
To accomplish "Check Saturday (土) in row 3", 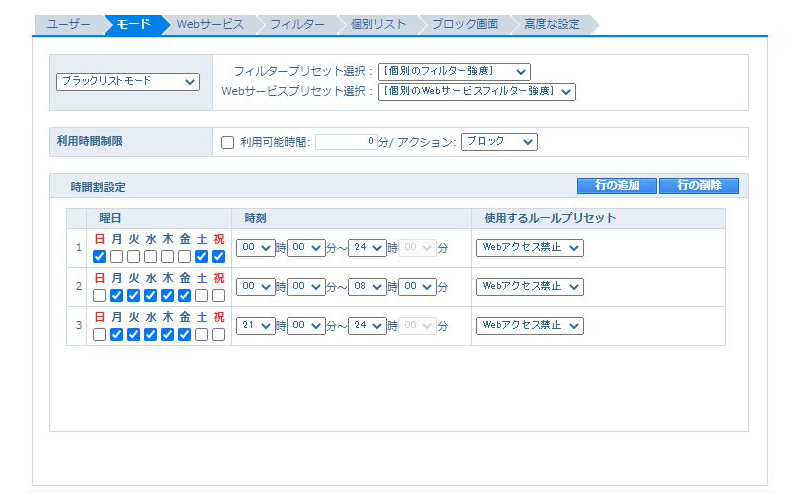I will pyautogui.click(x=202, y=334).
